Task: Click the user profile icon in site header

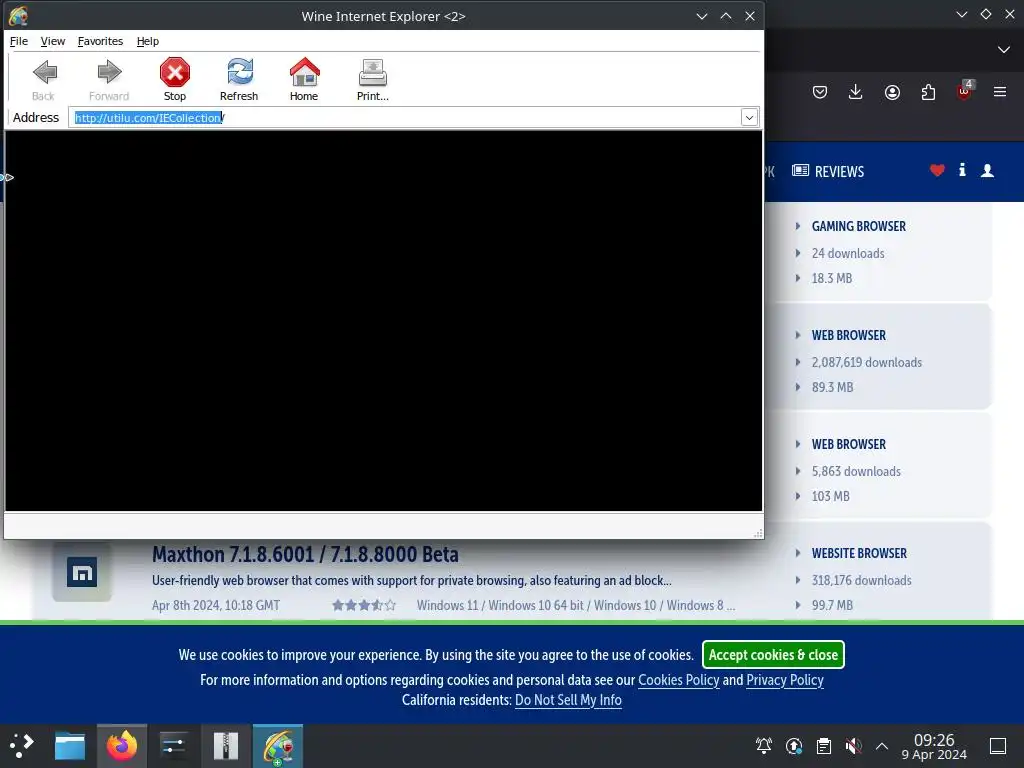Action: coord(987,170)
